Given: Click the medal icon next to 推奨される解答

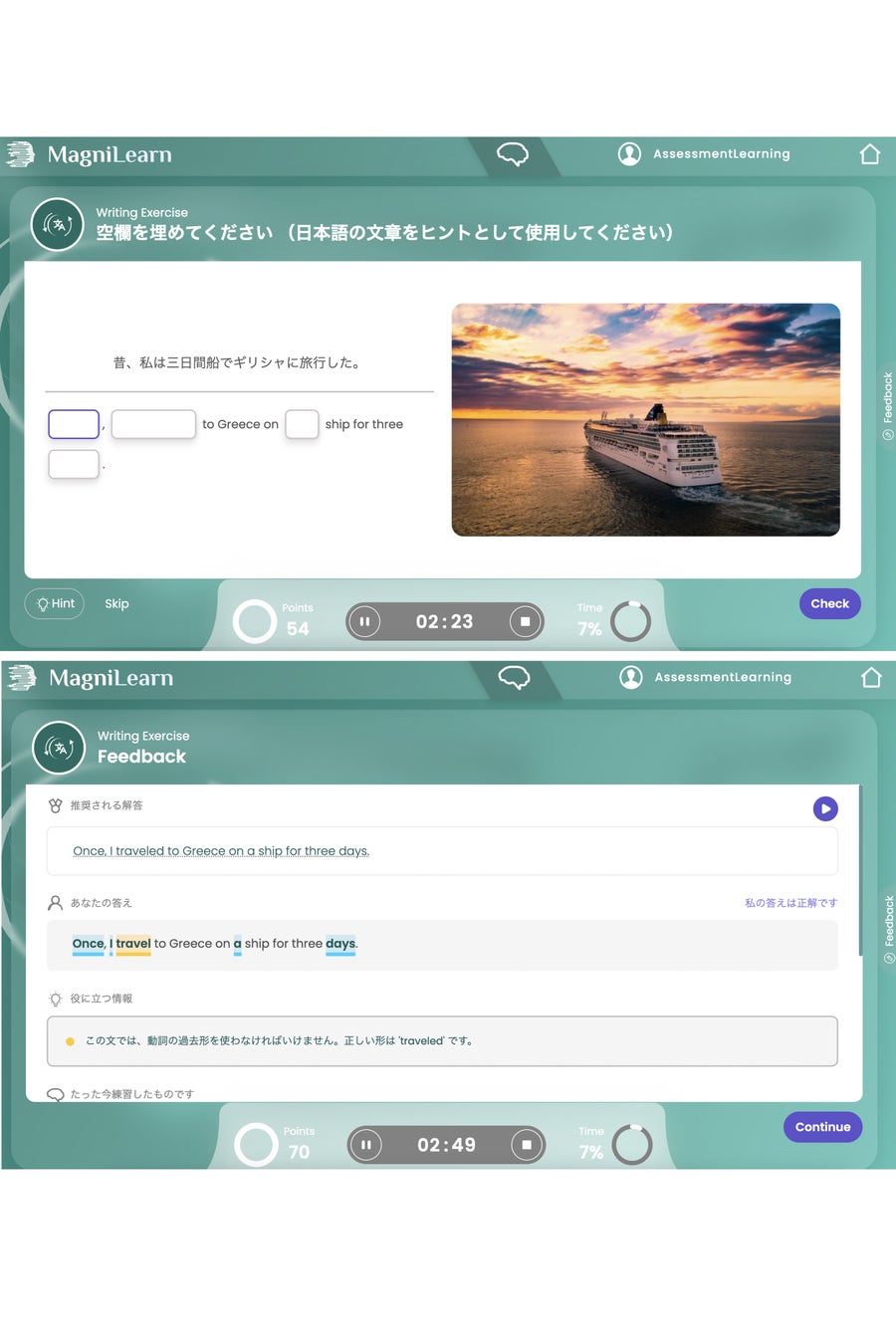Looking at the screenshot, I should [x=56, y=805].
